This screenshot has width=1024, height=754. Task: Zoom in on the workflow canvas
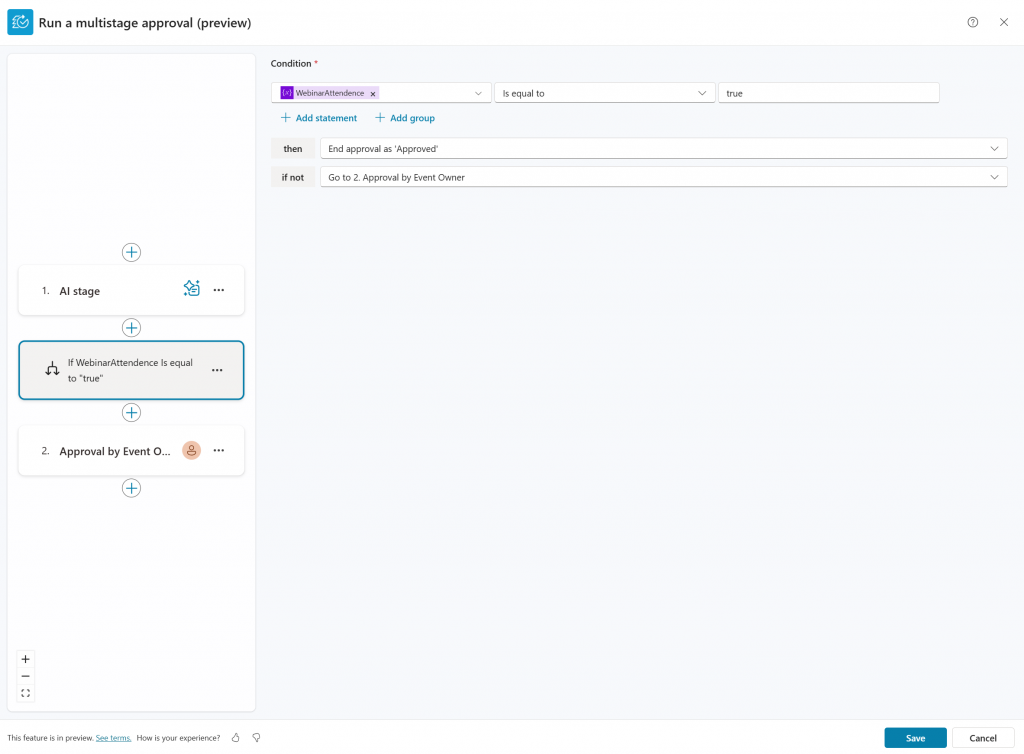click(x=26, y=659)
